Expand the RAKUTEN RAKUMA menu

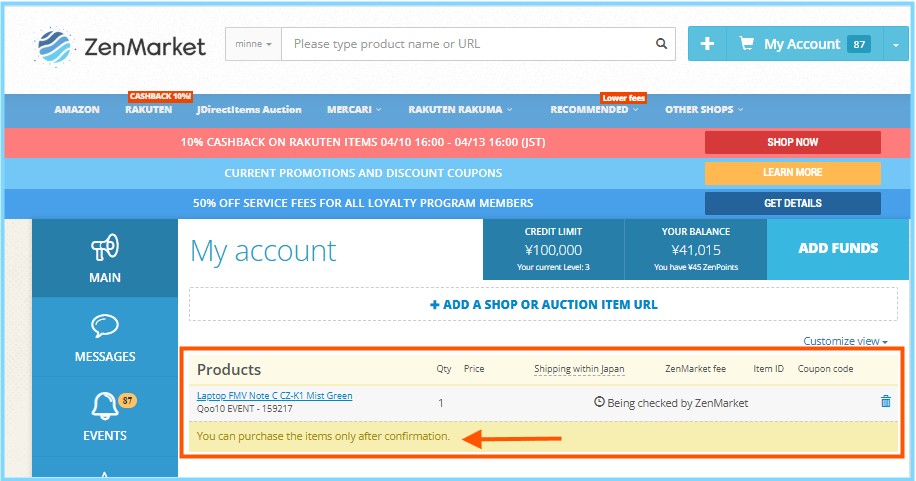(x=460, y=109)
